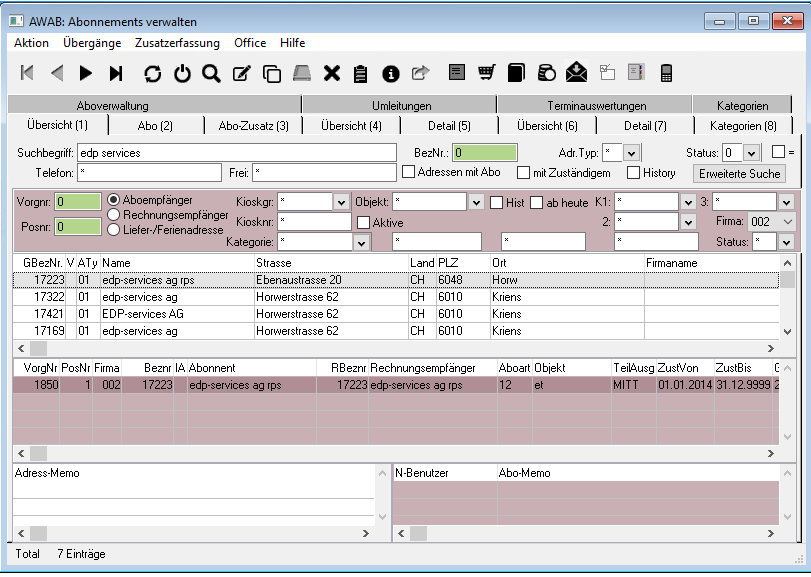Click the shopping cart toolbar icon
The height and width of the screenshot is (577, 811).
(x=486, y=73)
